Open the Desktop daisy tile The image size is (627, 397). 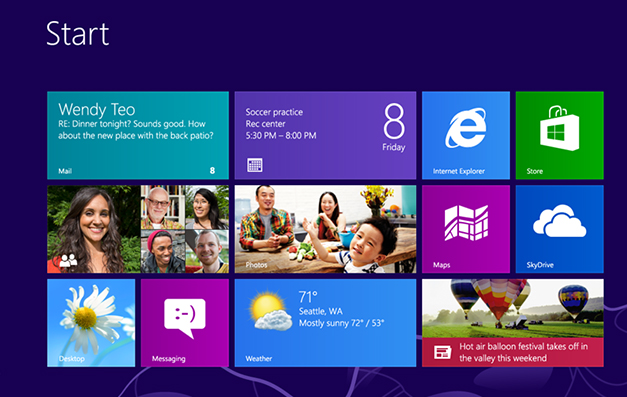coord(91,323)
